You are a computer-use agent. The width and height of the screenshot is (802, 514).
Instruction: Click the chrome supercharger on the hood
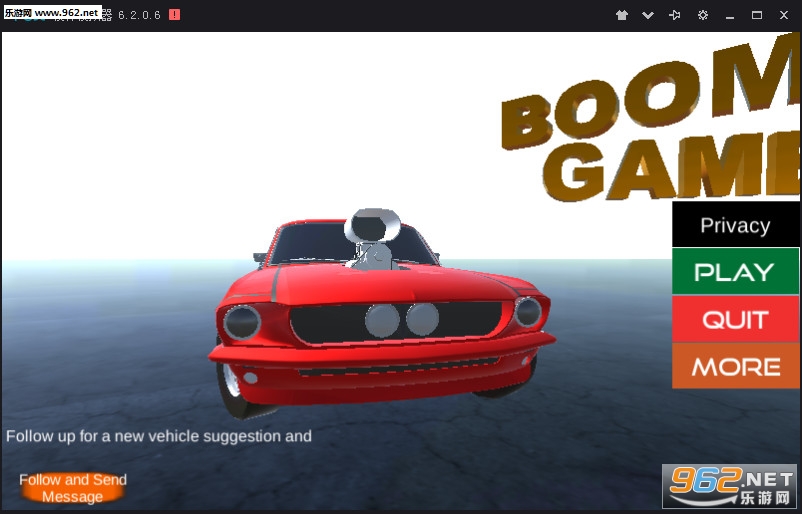tap(370, 238)
